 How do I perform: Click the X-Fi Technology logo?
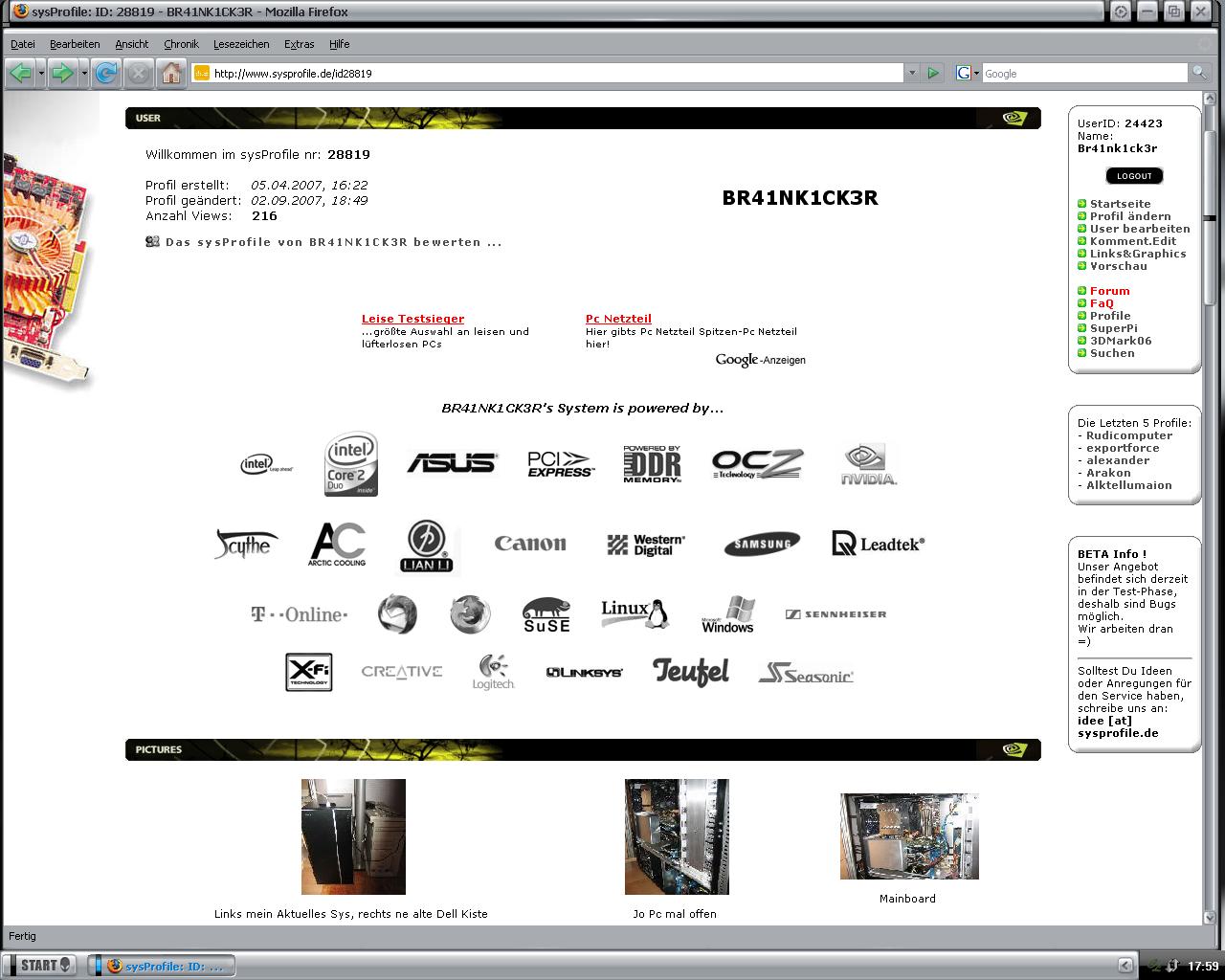click(309, 672)
